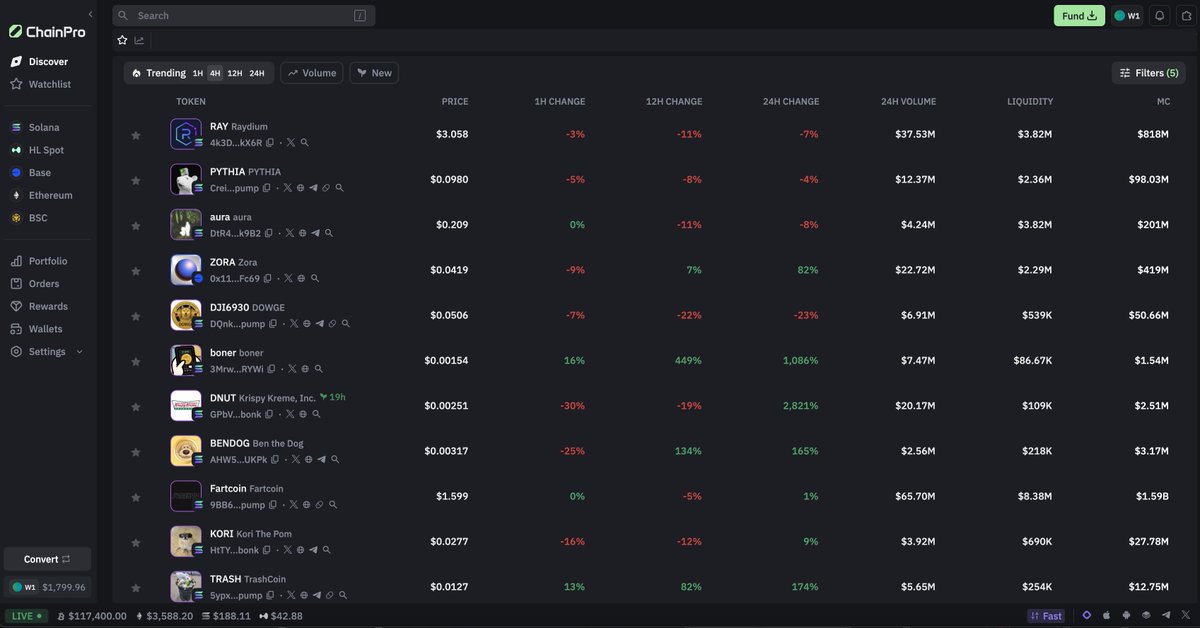Image resolution: width=1200 pixels, height=628 pixels.
Task: Collapse the sidebar with the chevron arrow
Action: point(90,14)
